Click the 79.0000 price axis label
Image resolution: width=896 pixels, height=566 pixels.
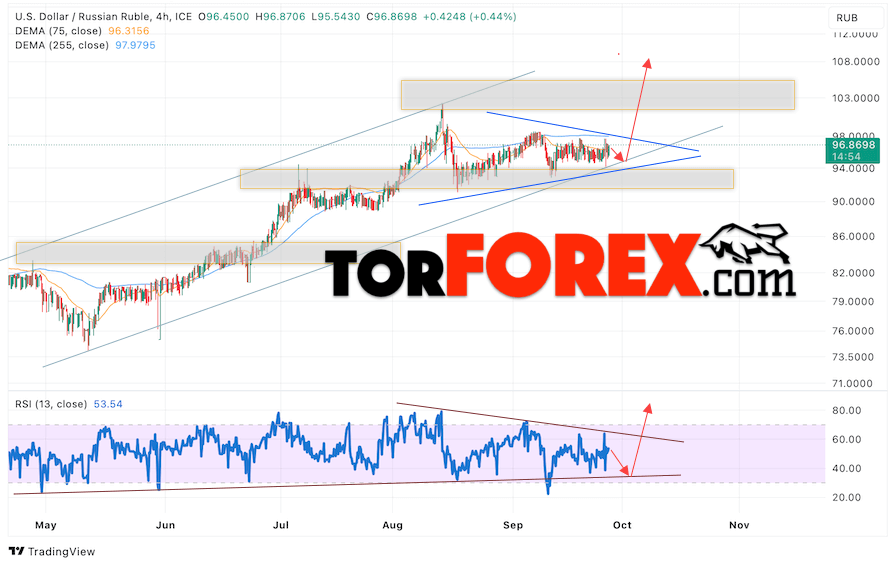coord(853,302)
